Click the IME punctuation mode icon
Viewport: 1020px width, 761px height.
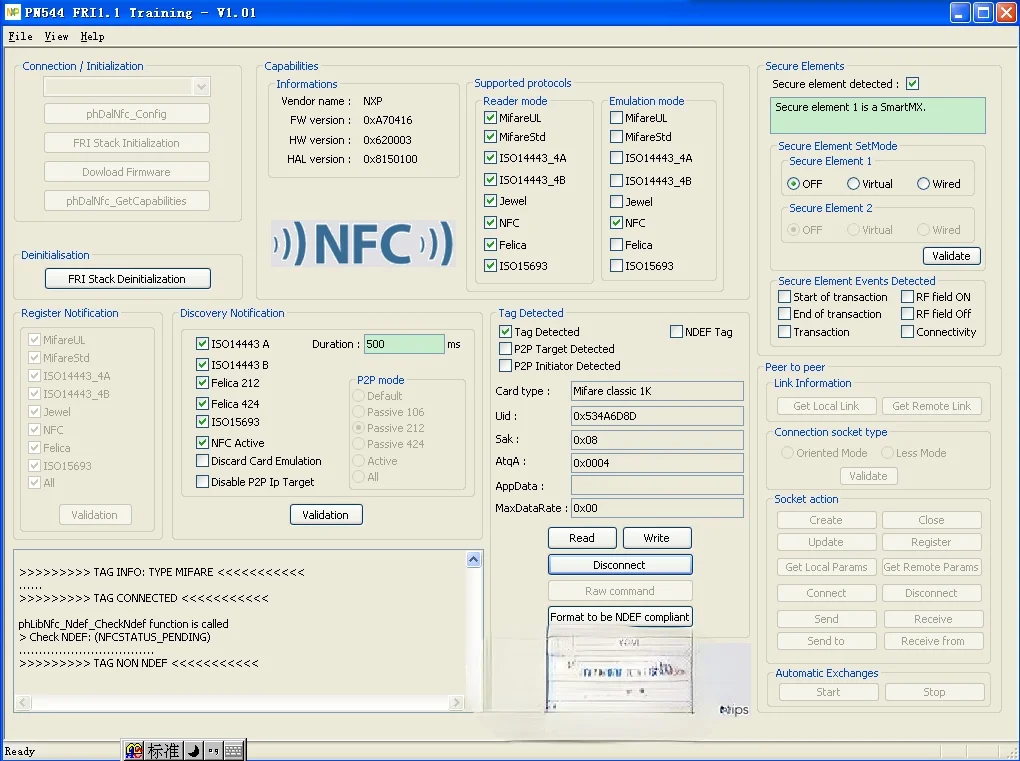point(213,750)
